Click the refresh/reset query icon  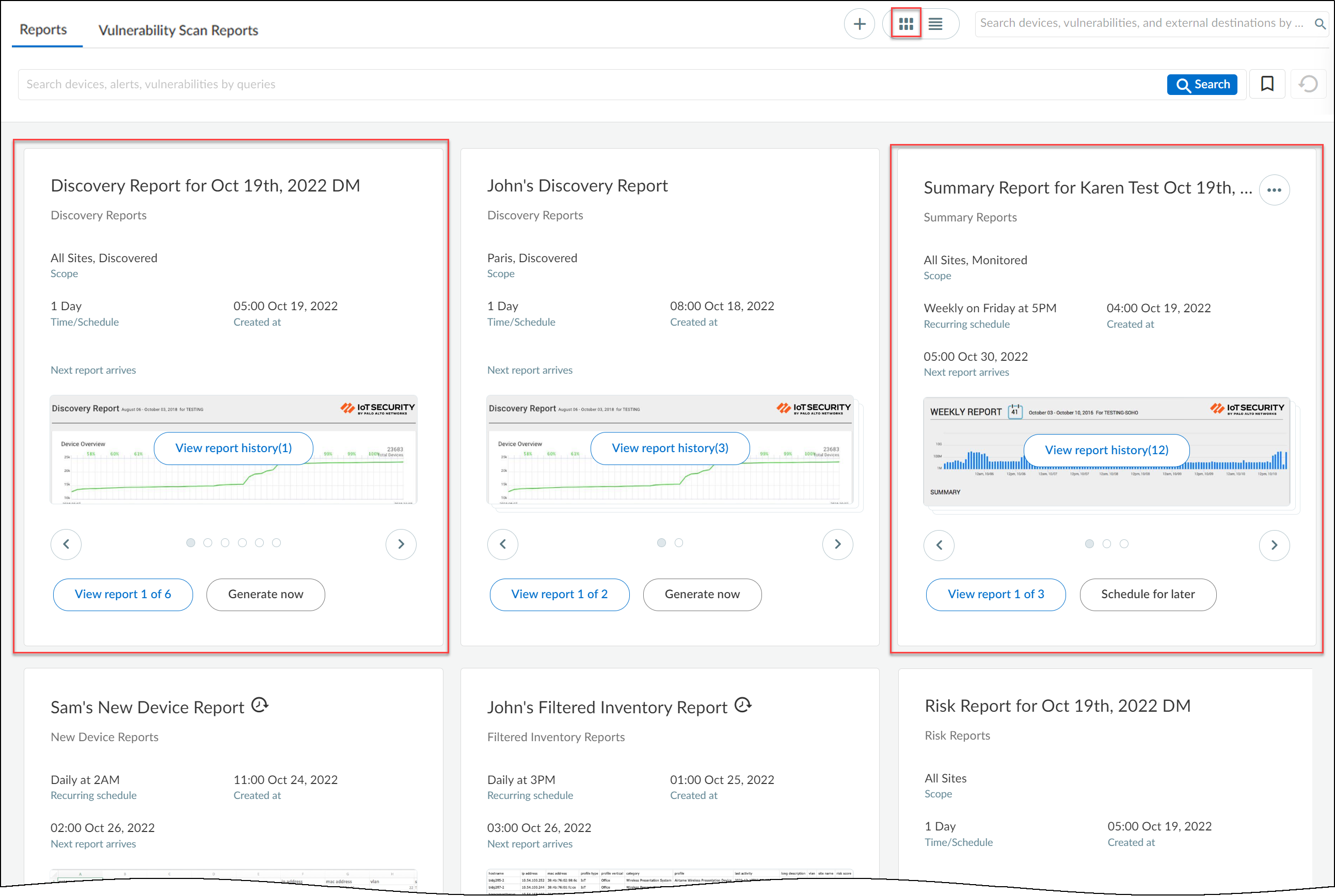pos(1308,84)
